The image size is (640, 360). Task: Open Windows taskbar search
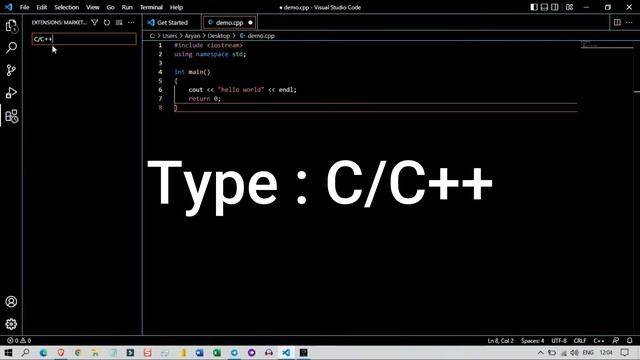coord(25,353)
